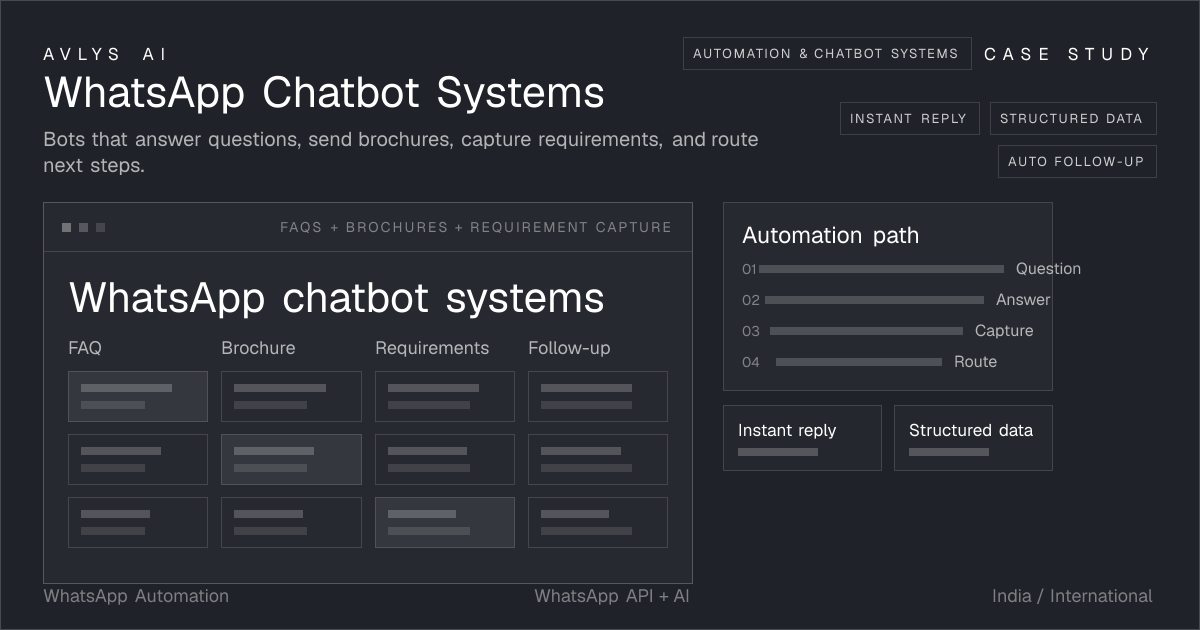Screen dimensions: 1200x630
Task: Open the Structured data card
Action: coord(973,438)
